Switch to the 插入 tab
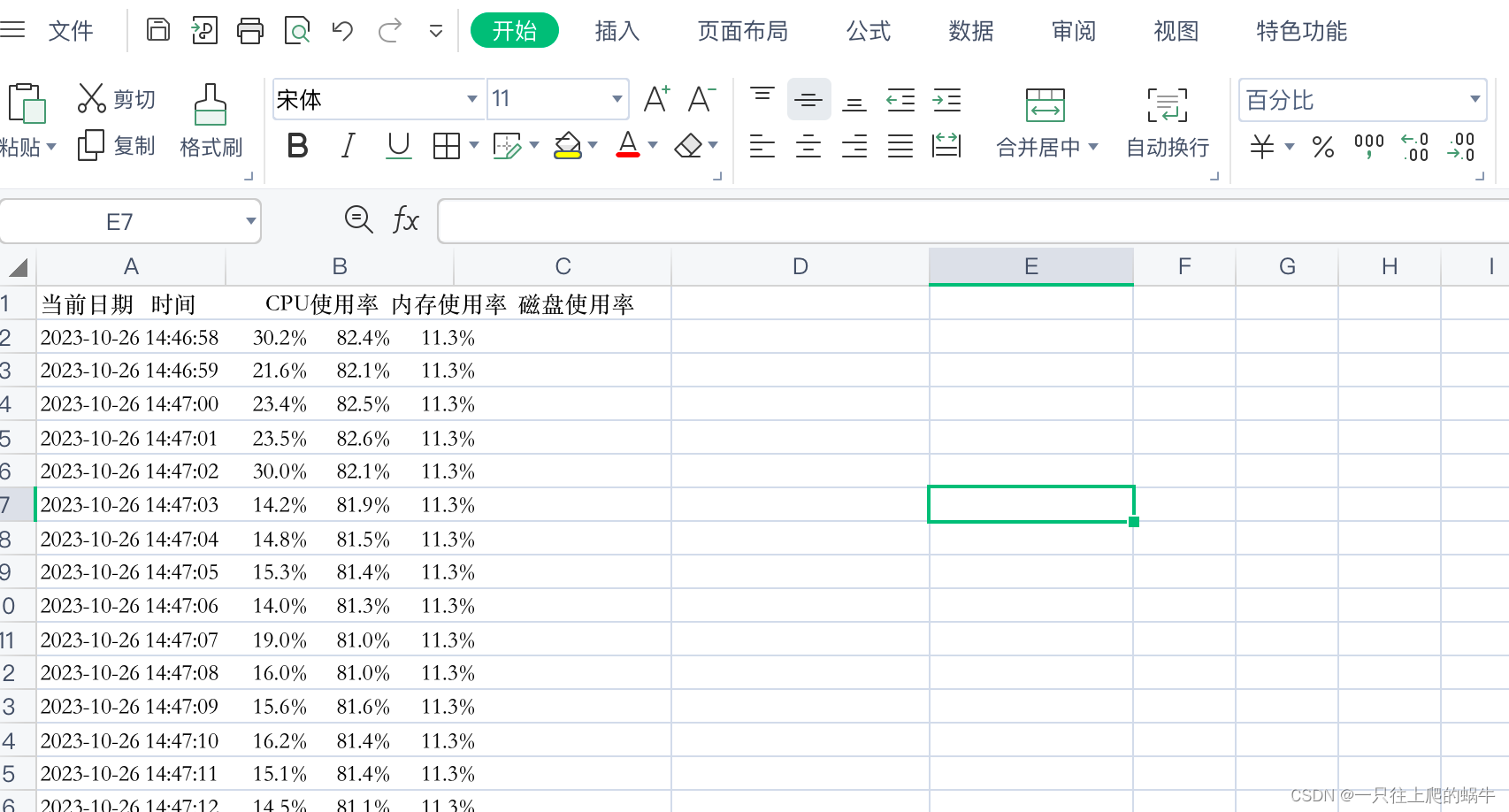Screen dimensions: 1509x812 [x=617, y=31]
